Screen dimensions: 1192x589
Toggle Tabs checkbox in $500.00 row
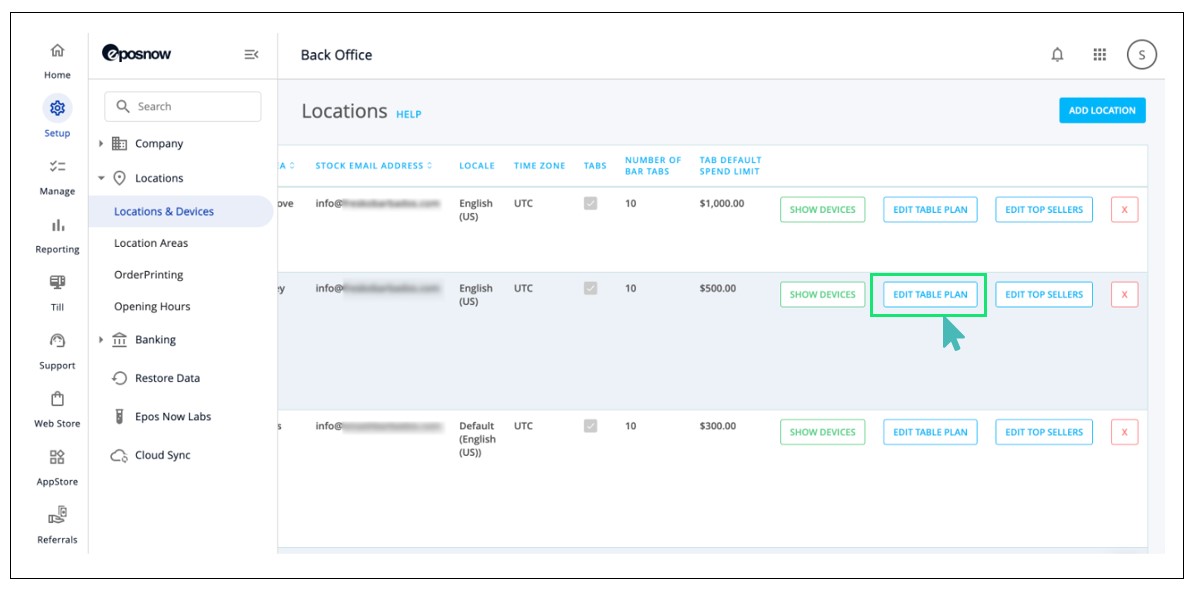[x=590, y=288]
